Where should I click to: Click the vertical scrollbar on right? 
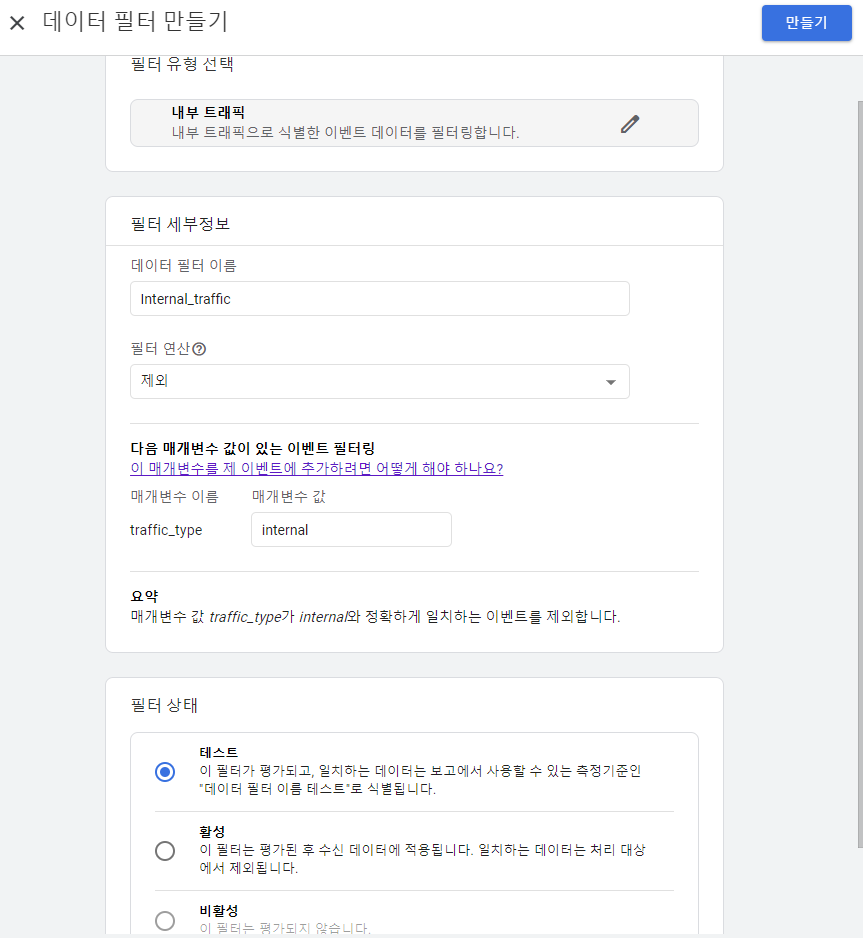[x=860, y=474]
